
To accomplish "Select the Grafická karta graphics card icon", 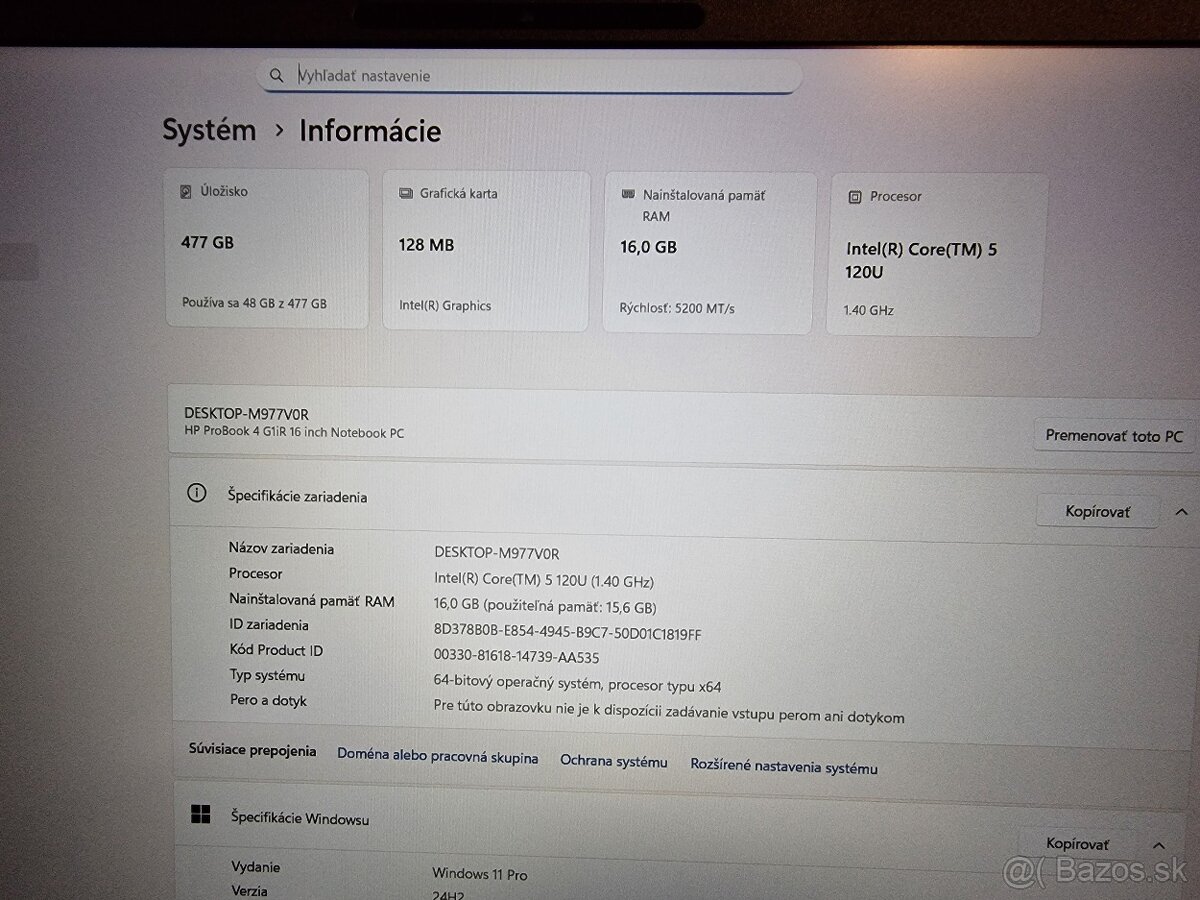I will coord(404,192).
